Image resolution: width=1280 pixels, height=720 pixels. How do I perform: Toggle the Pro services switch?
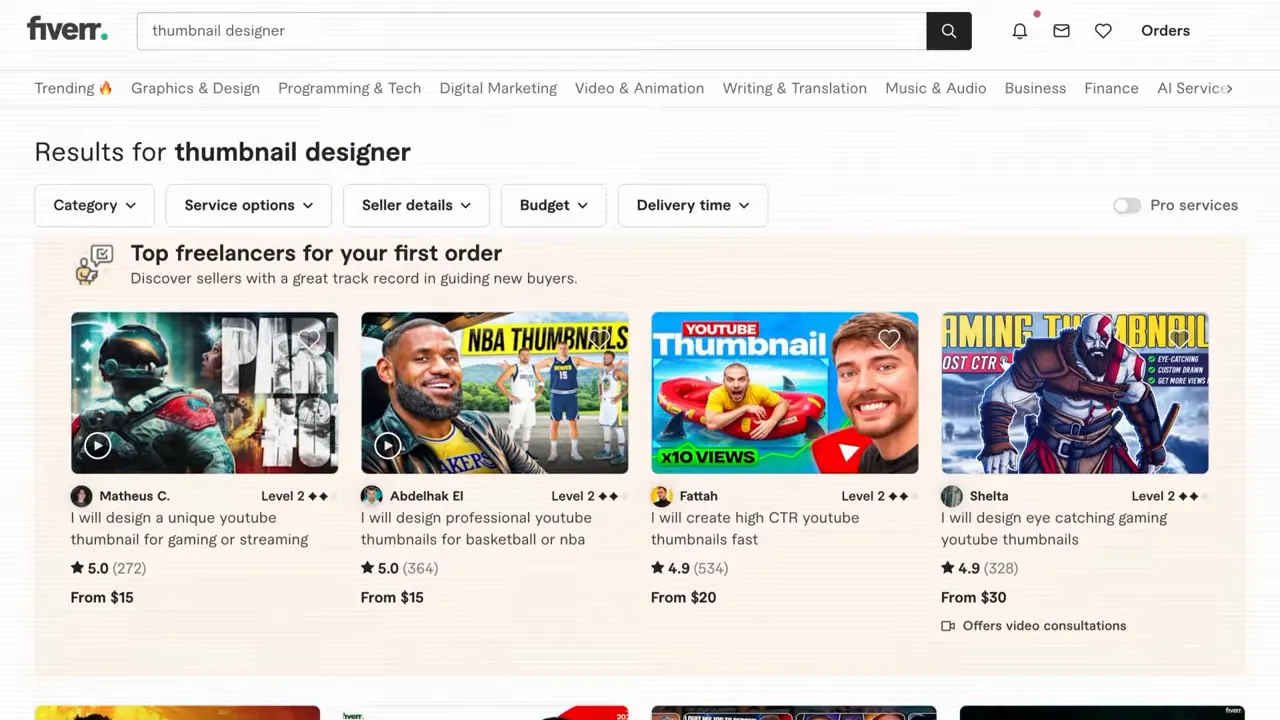pos(1127,205)
